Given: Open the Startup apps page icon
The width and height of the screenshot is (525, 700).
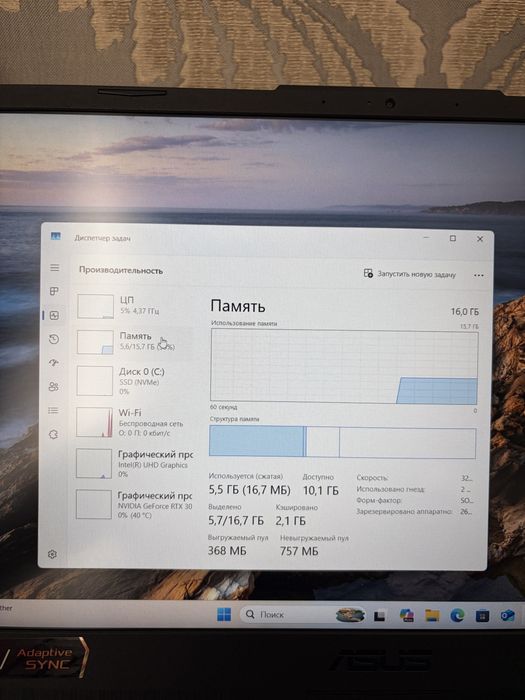Looking at the screenshot, I should (54, 363).
